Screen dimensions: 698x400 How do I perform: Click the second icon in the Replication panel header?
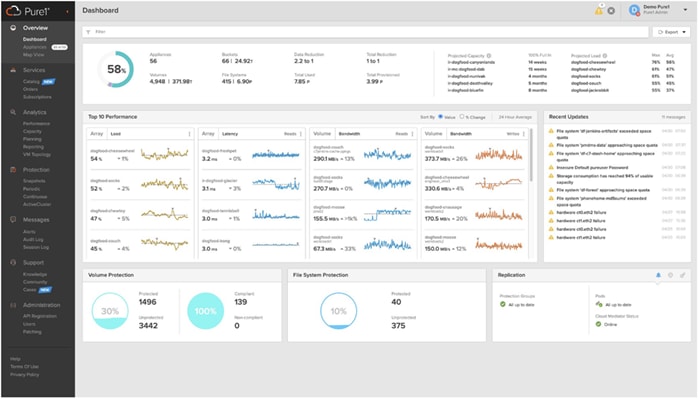coord(670,275)
